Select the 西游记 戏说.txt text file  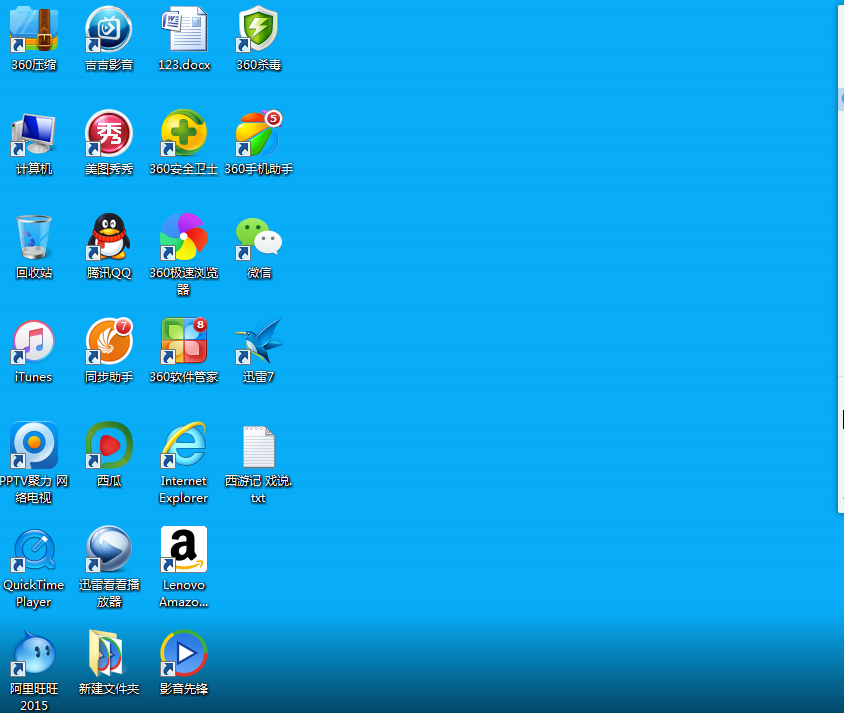pos(259,446)
